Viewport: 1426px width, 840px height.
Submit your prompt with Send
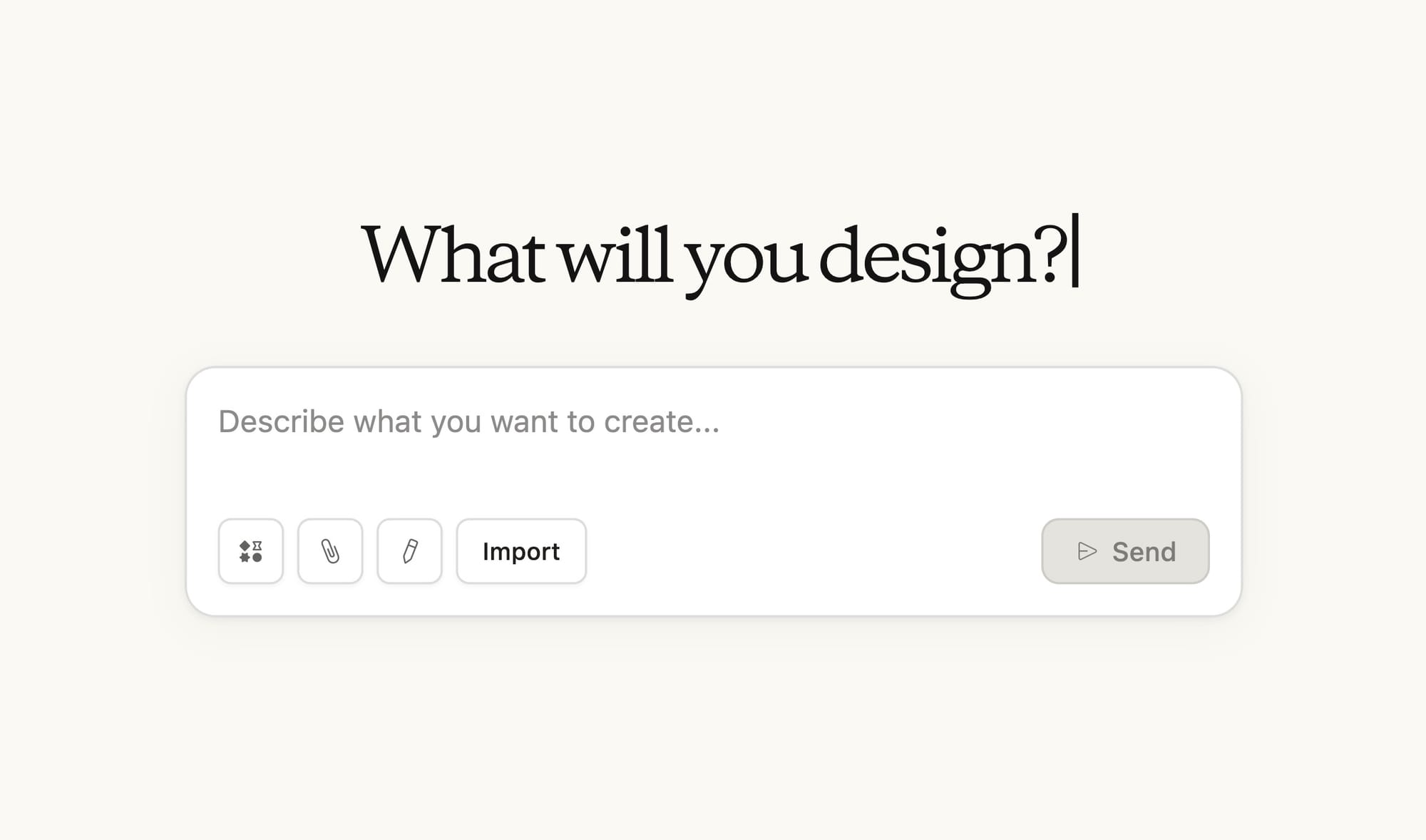1125,551
